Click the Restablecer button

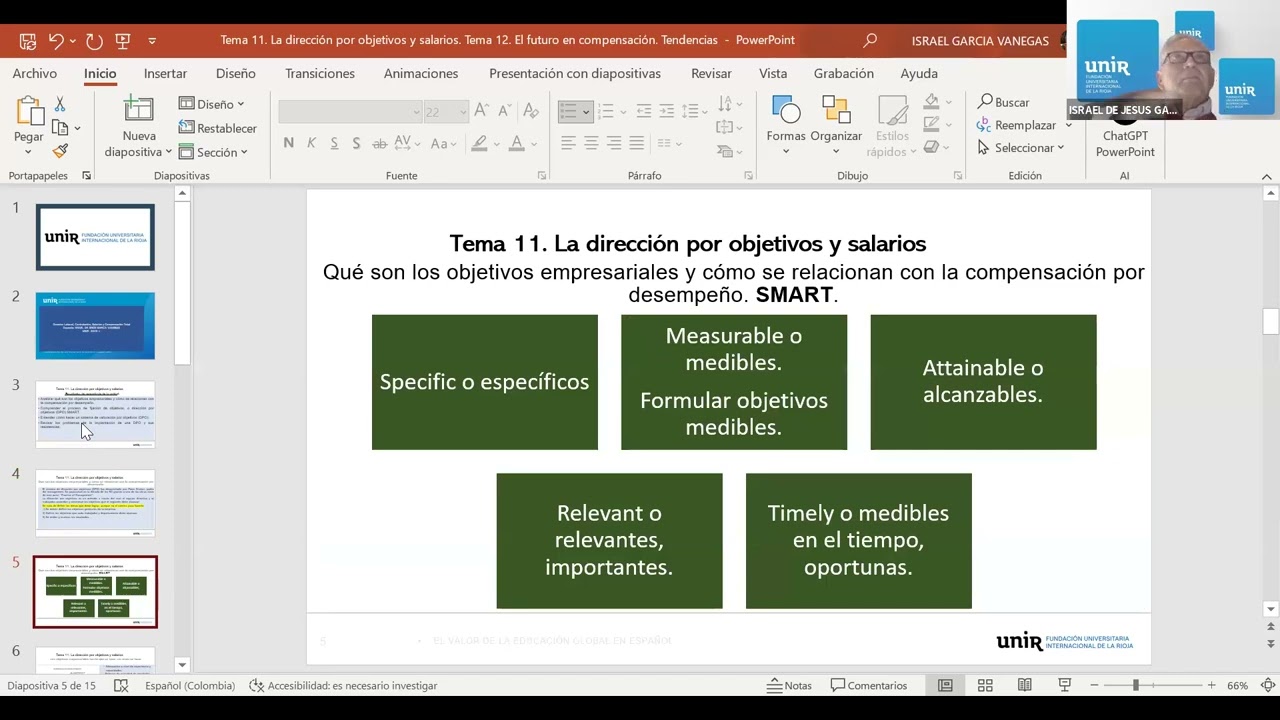(218, 128)
